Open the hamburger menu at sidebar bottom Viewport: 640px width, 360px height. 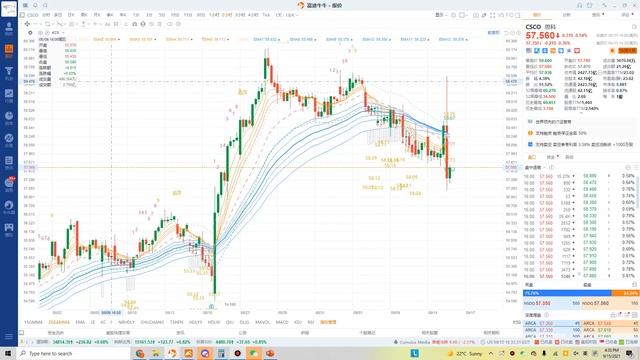(9, 337)
